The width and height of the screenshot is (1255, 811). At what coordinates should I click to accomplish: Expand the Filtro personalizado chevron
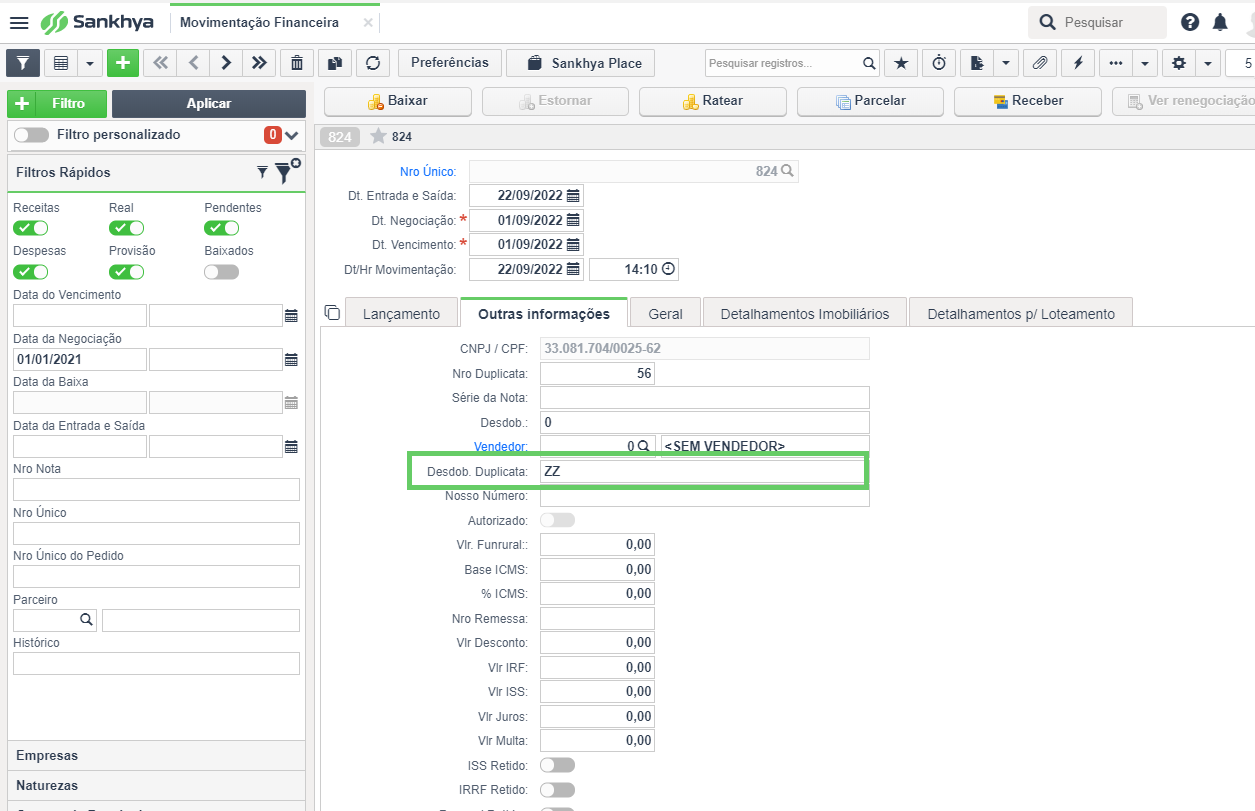click(292, 135)
